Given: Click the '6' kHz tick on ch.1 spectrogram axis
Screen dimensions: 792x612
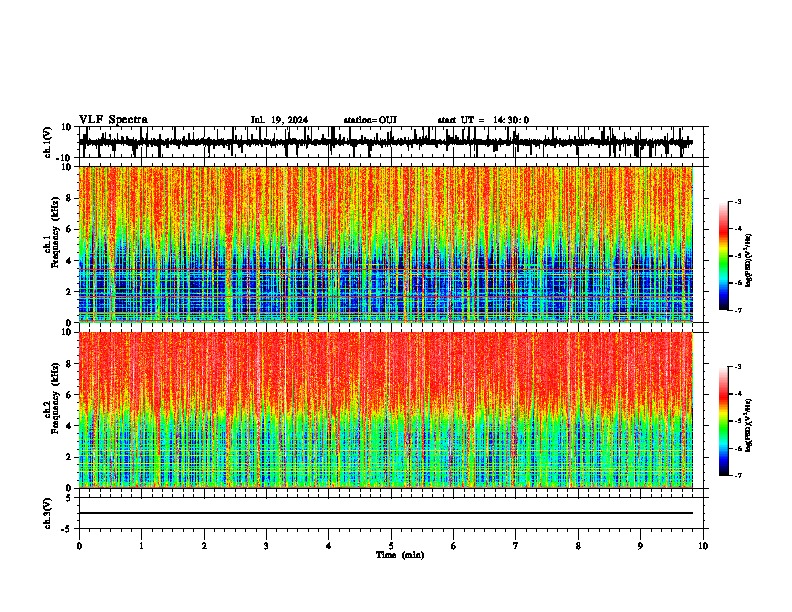Looking at the screenshot, I should pos(70,229).
